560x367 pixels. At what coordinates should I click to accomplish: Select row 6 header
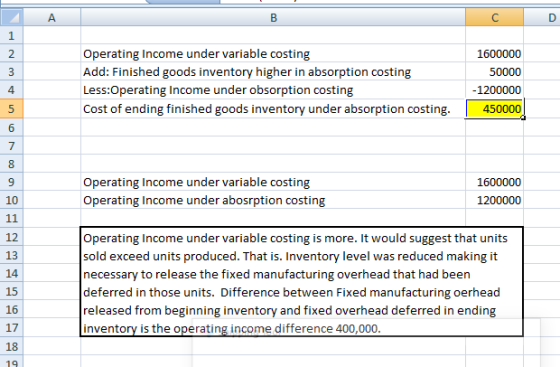click(x=12, y=127)
